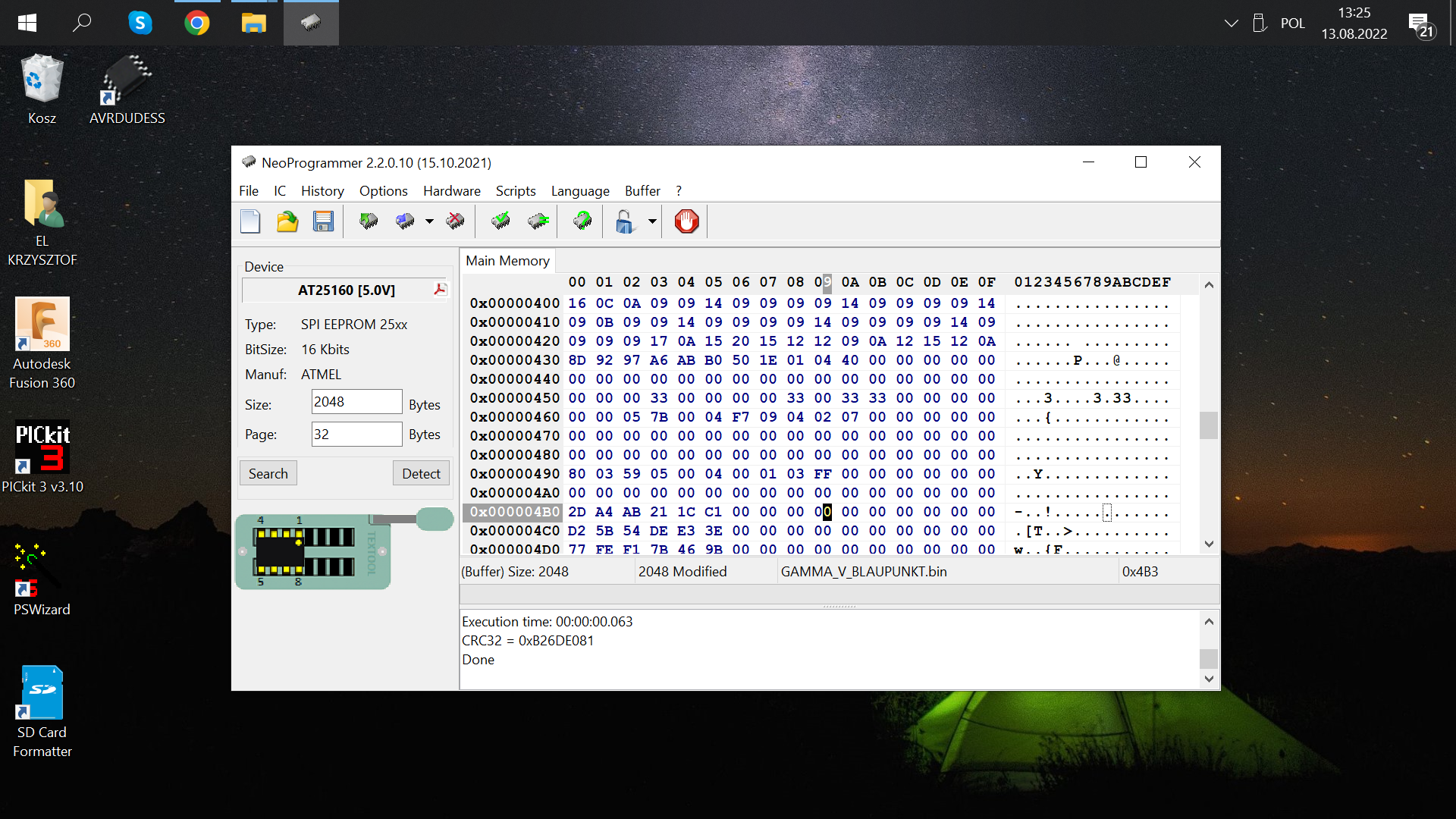Click the Size bytes input field

356,402
